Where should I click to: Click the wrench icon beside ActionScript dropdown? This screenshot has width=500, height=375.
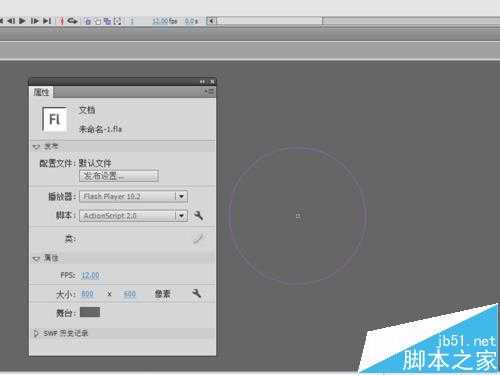(198, 215)
